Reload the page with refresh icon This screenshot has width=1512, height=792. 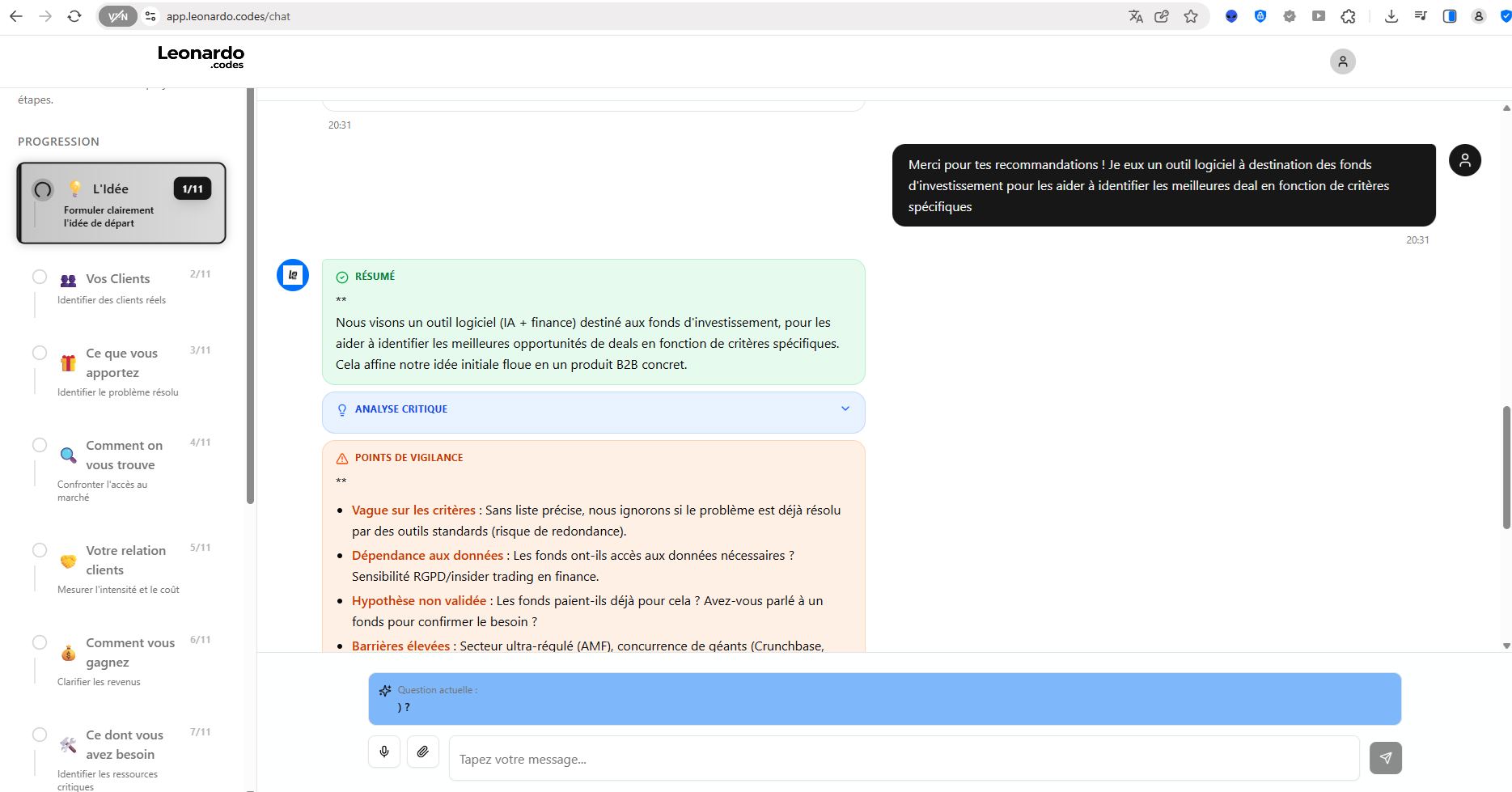(x=74, y=16)
